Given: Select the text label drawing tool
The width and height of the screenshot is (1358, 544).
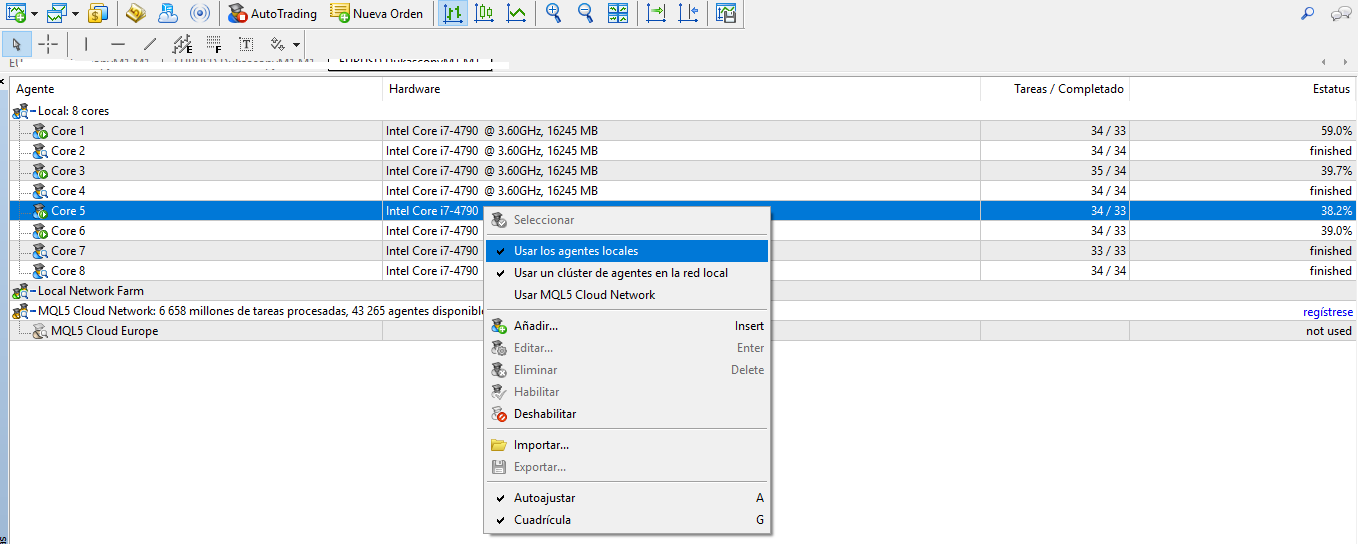Looking at the screenshot, I should pyautogui.click(x=246, y=44).
